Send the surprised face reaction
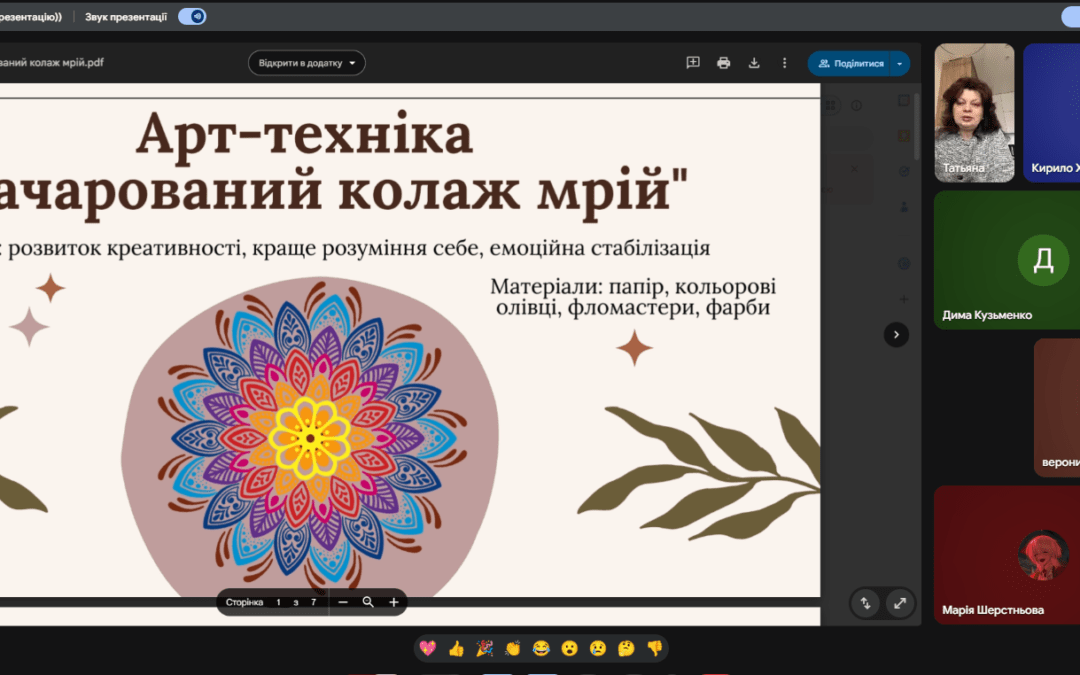This screenshot has width=1080, height=675. click(x=569, y=648)
